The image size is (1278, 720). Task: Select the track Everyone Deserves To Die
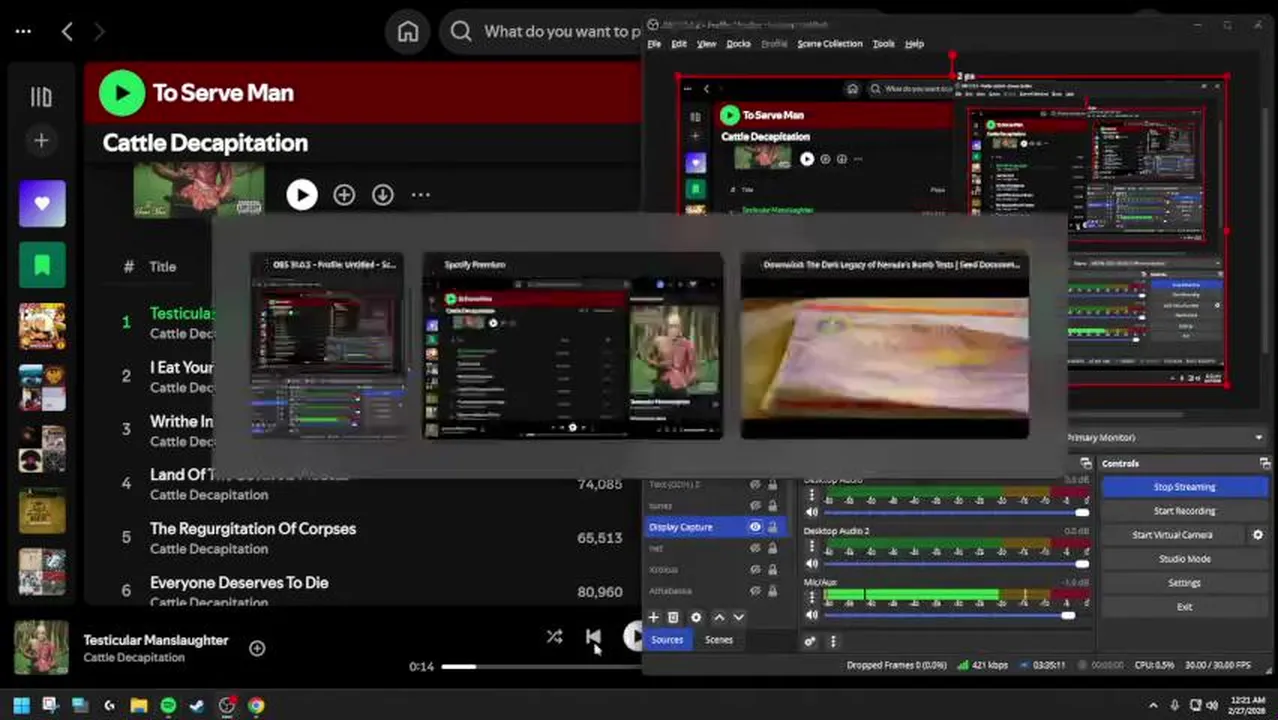point(239,582)
